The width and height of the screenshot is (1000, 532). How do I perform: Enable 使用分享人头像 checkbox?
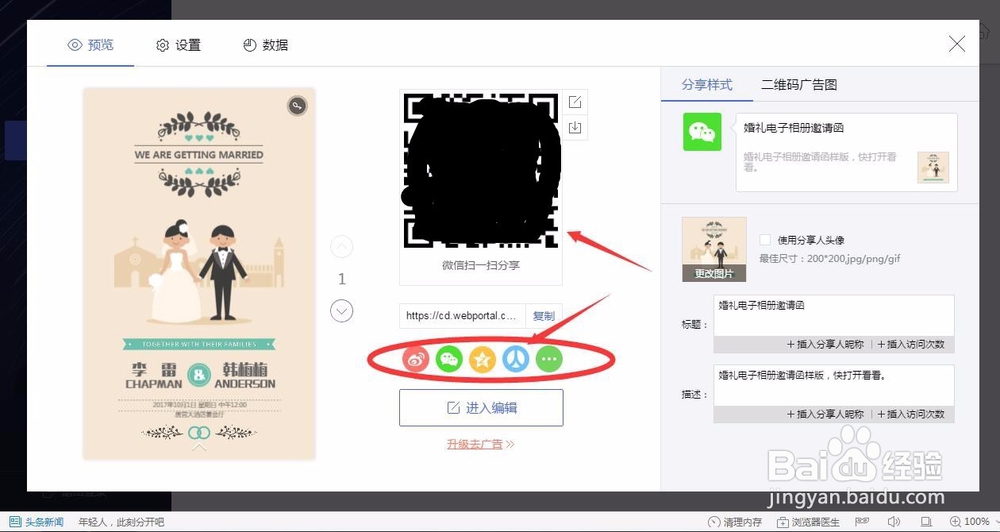coord(765,240)
